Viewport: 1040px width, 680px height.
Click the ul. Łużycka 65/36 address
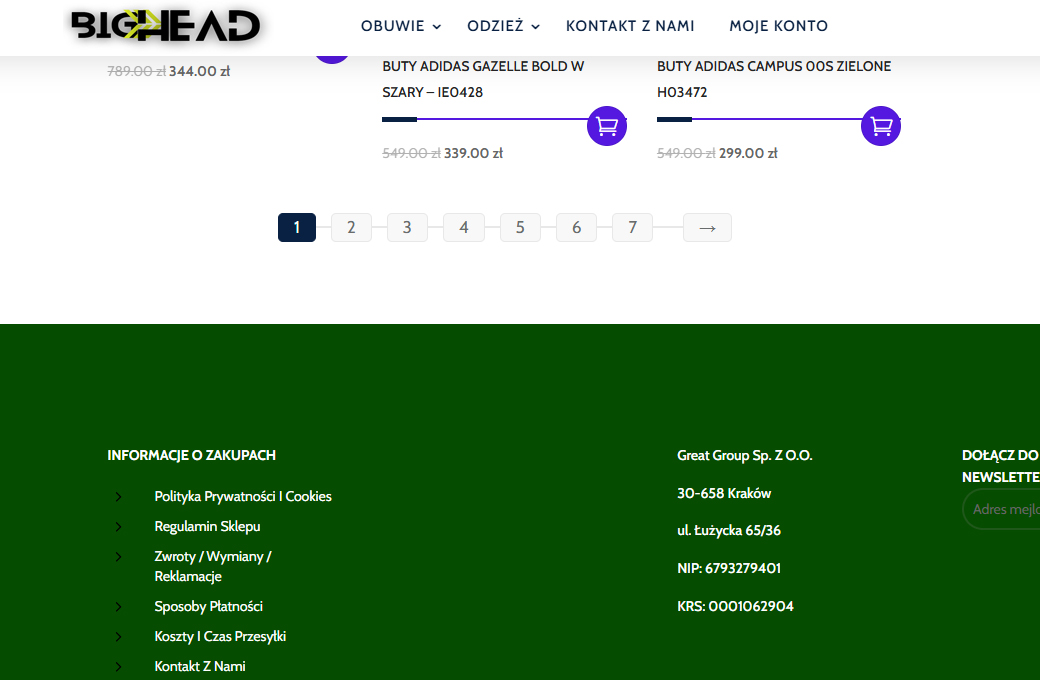coord(729,531)
